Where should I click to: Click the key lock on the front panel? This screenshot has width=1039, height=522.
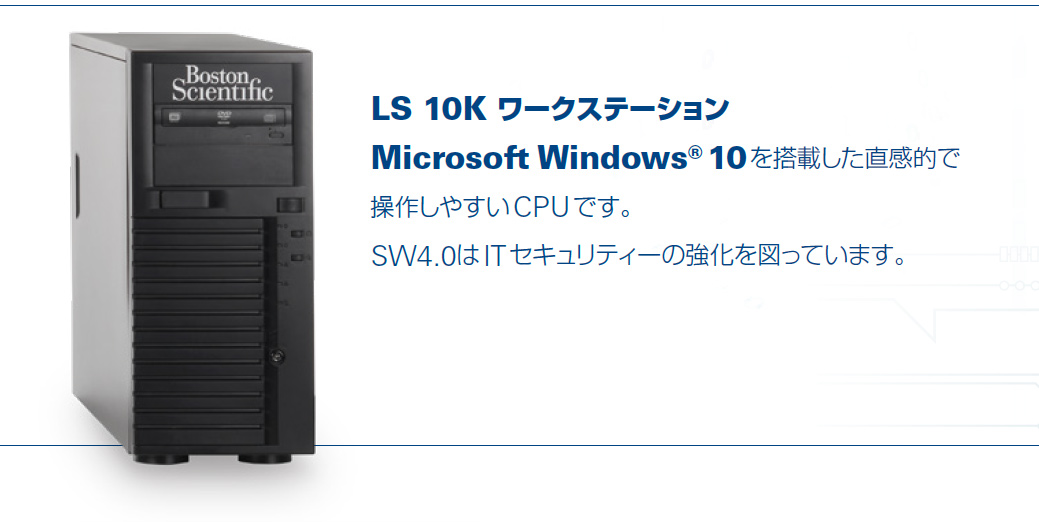click(278, 356)
